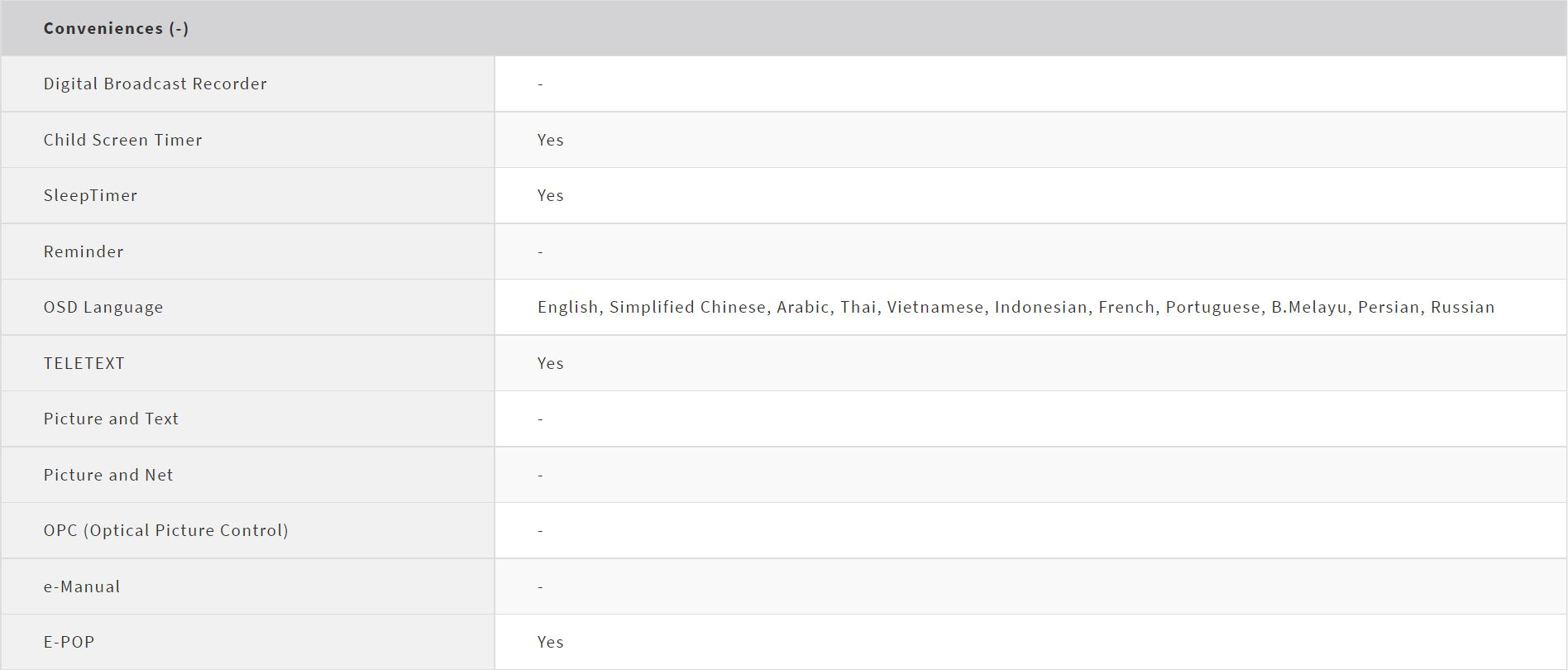Select the Child Screen Timer row label
The image size is (1568, 670).
click(x=123, y=140)
